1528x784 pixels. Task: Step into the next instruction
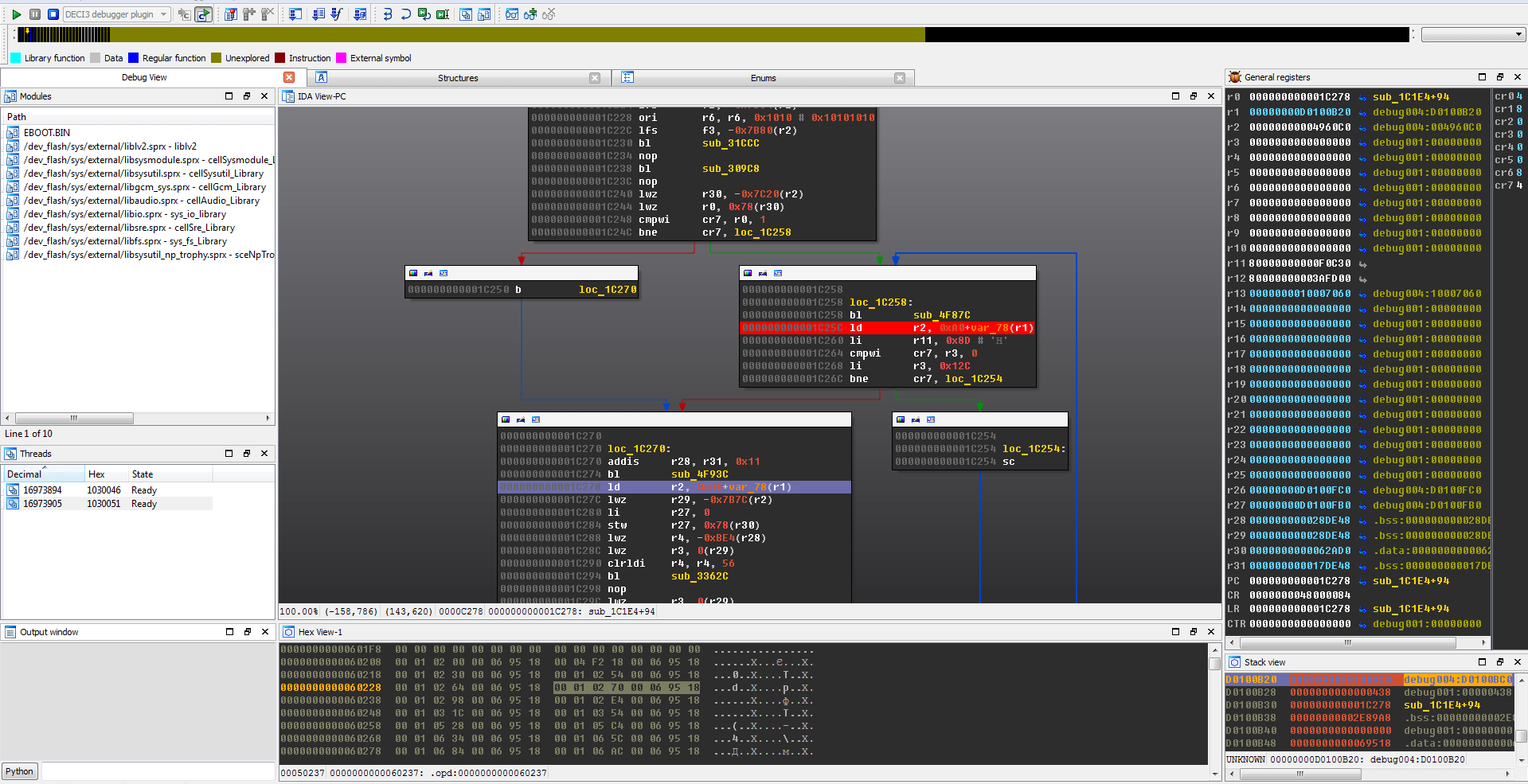pyautogui.click(x=389, y=14)
